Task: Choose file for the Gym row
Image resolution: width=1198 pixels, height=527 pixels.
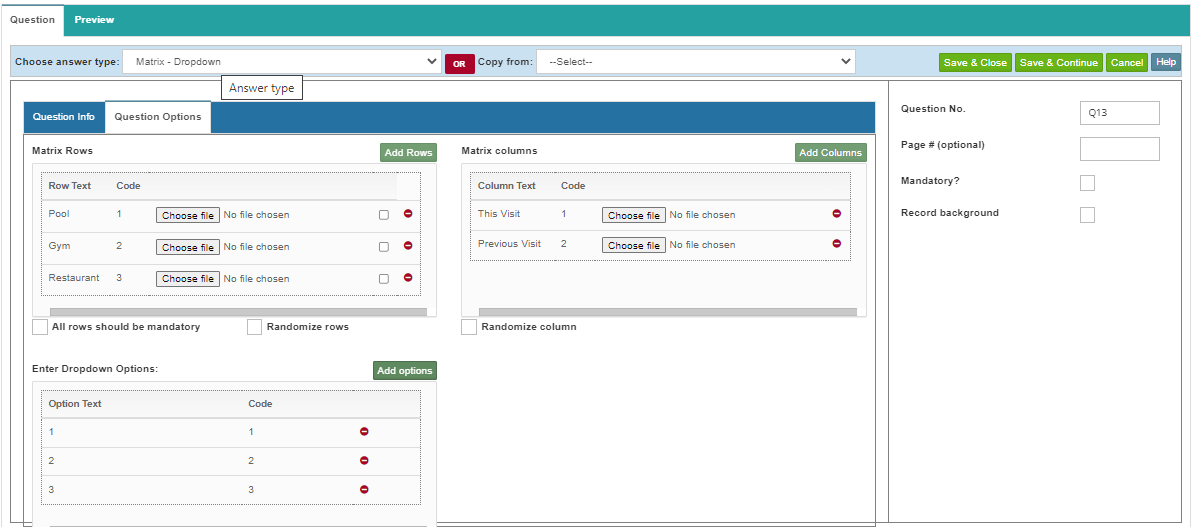Action: [188, 247]
